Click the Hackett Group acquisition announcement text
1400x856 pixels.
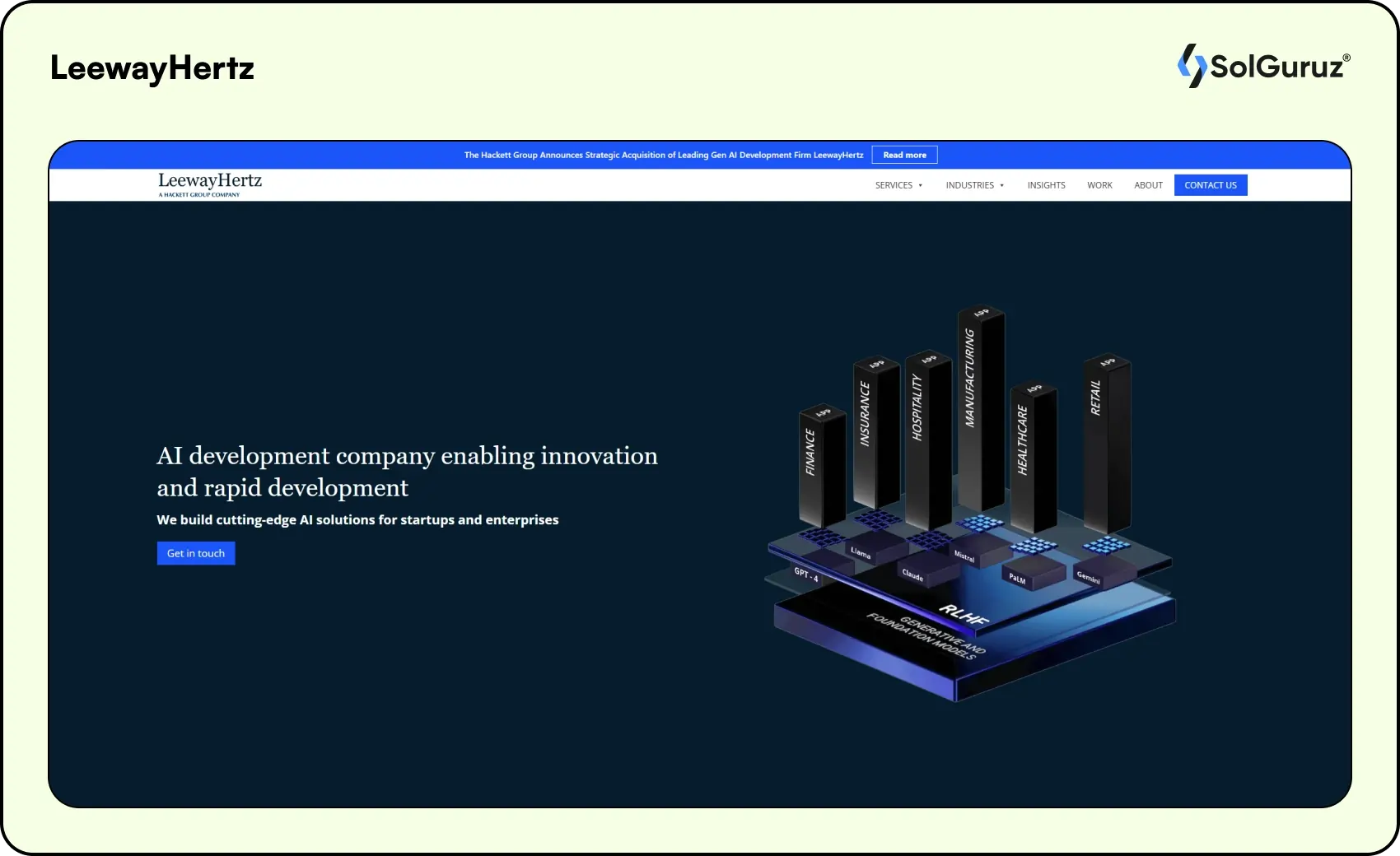pos(663,155)
